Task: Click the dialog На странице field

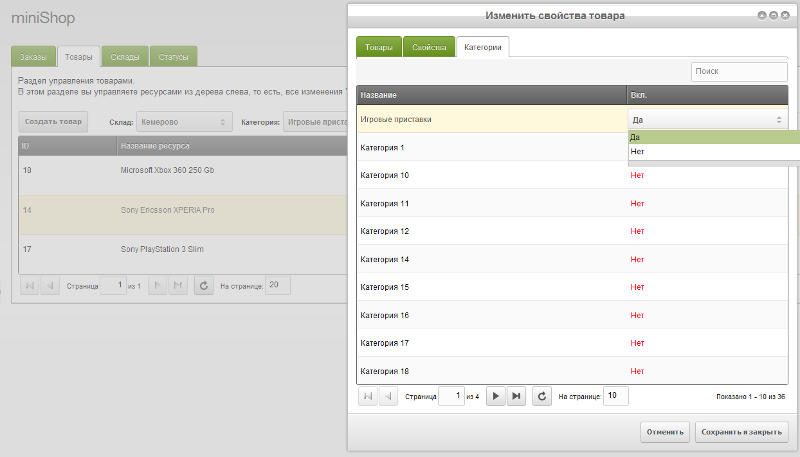Action: [616, 396]
